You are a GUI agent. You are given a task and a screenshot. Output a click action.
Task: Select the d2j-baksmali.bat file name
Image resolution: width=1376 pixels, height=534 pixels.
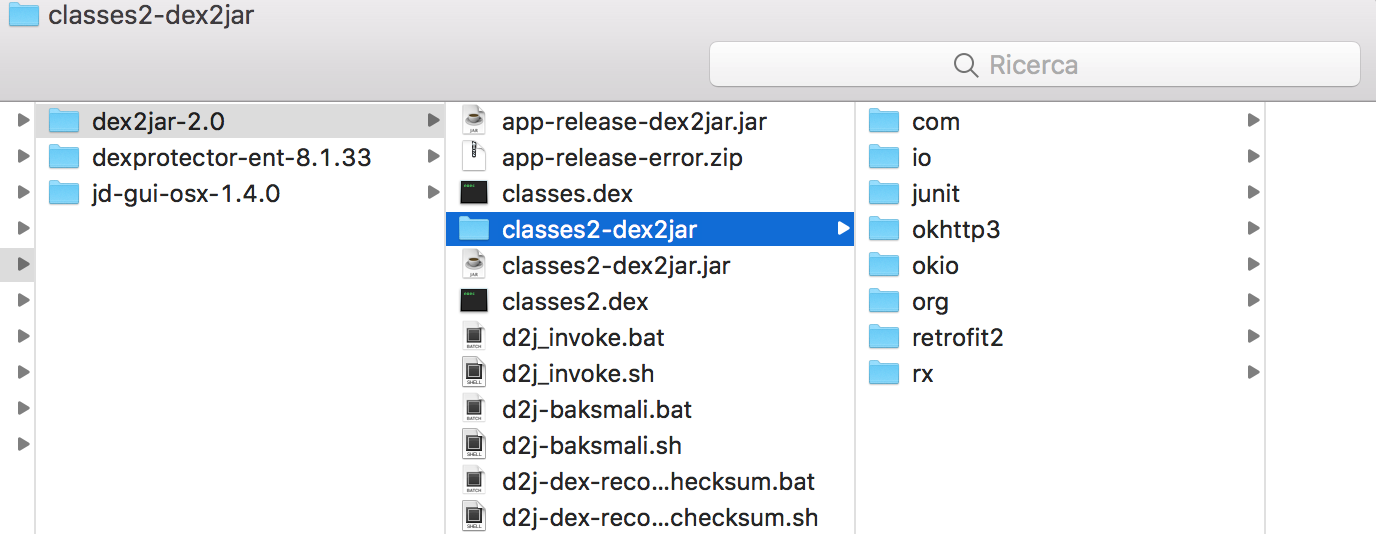[x=597, y=410]
